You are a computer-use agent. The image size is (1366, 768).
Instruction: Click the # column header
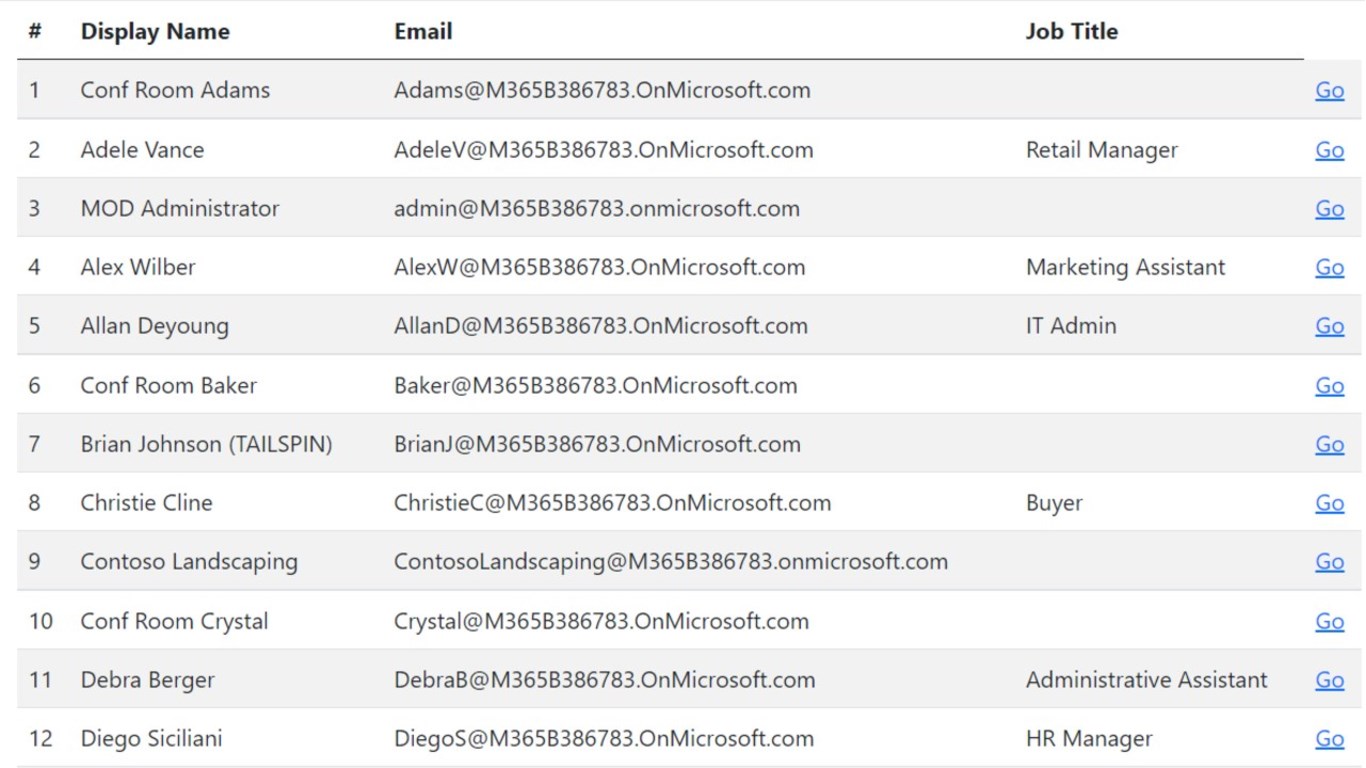[x=35, y=31]
